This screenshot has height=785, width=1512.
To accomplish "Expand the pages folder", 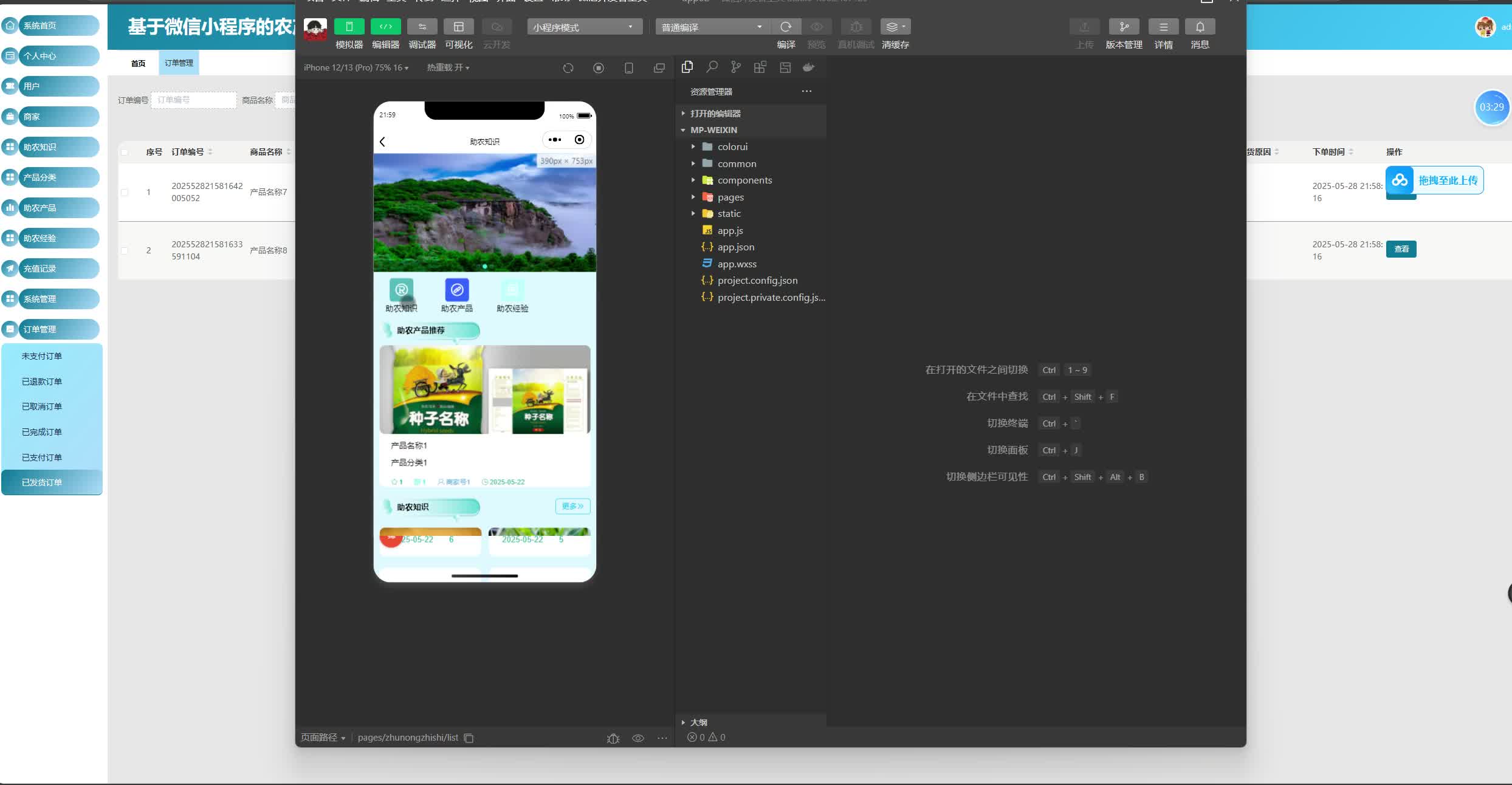I will [730, 197].
